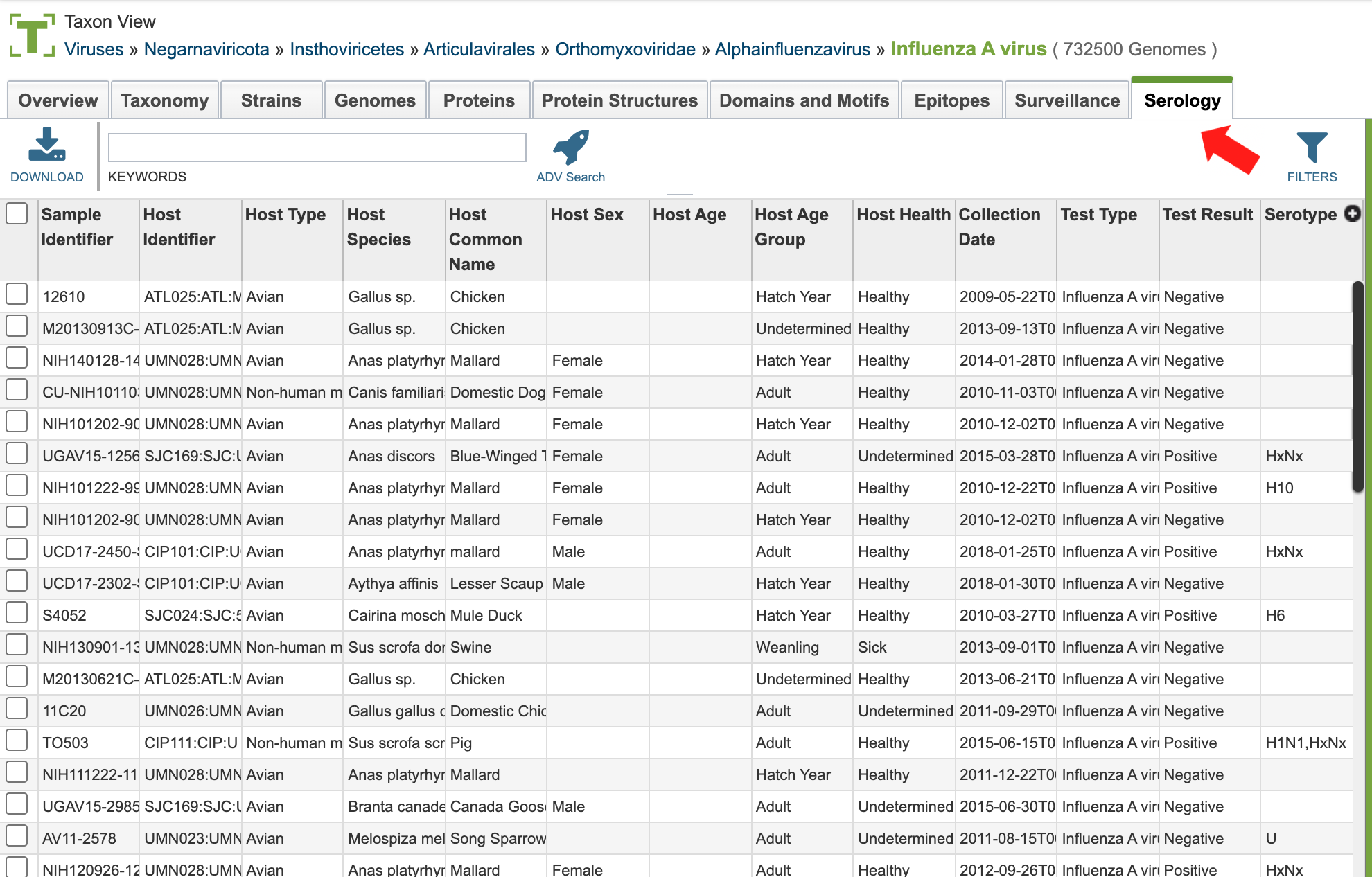Viewport: 1372px width, 877px height.
Task: Switch to the Taxonomy tab
Action: [x=165, y=100]
